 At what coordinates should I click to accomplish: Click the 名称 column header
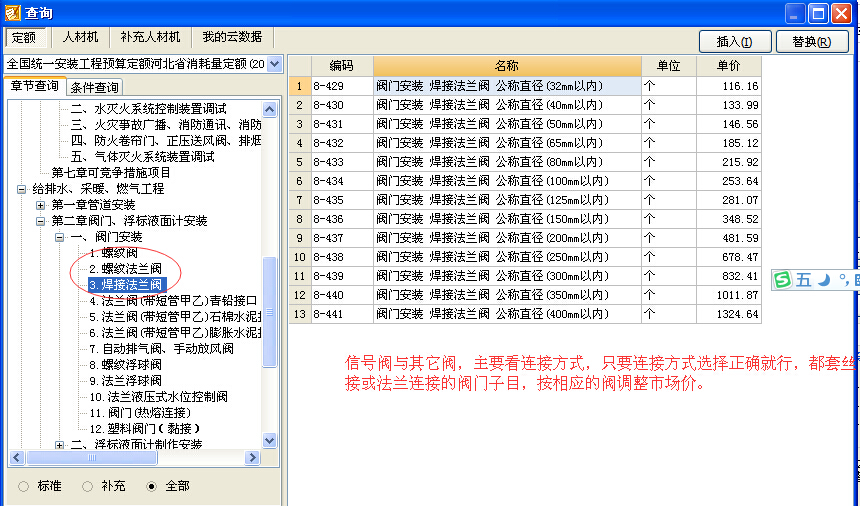pyautogui.click(x=507, y=66)
